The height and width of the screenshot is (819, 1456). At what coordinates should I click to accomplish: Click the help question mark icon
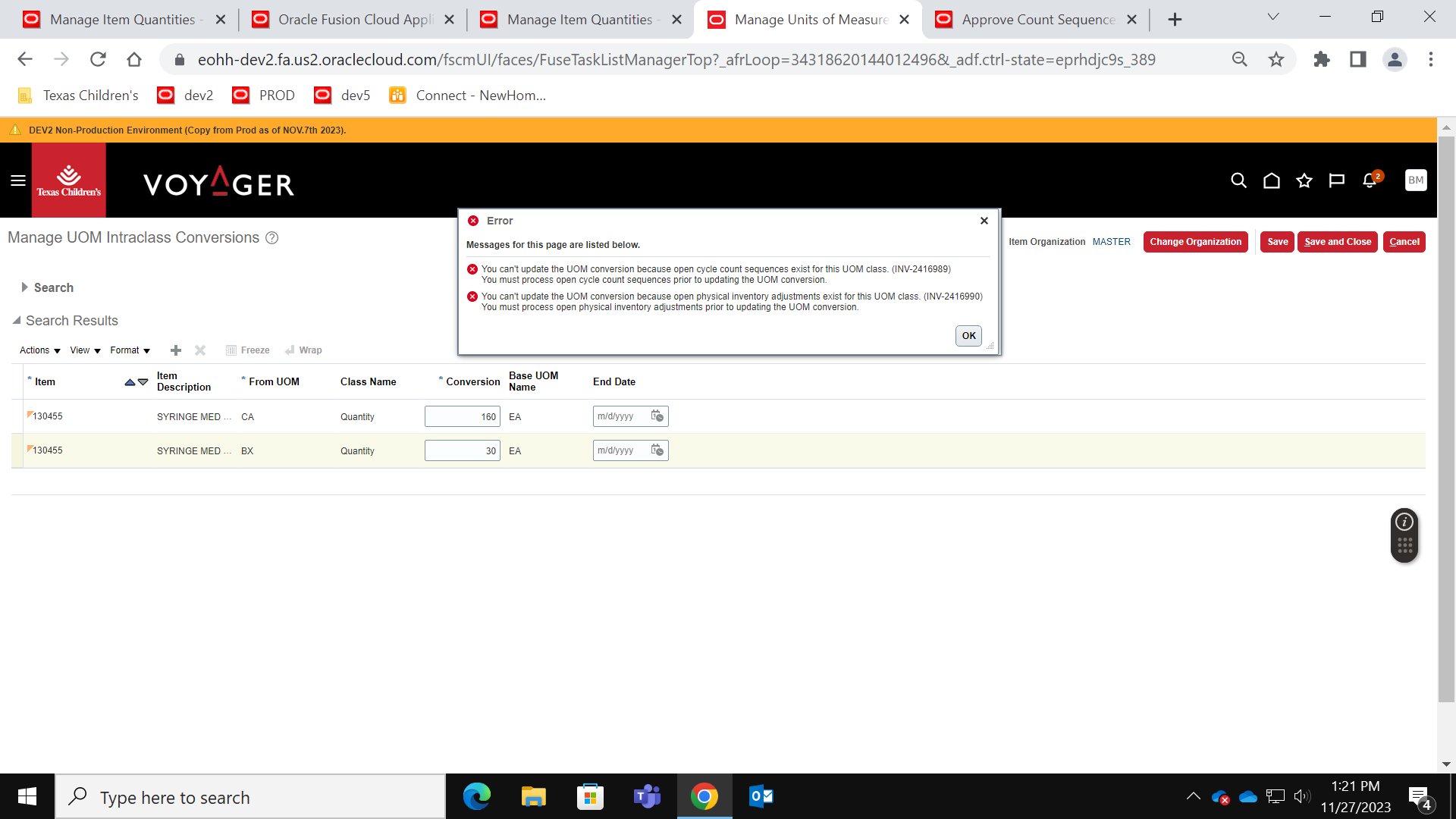pos(272,238)
